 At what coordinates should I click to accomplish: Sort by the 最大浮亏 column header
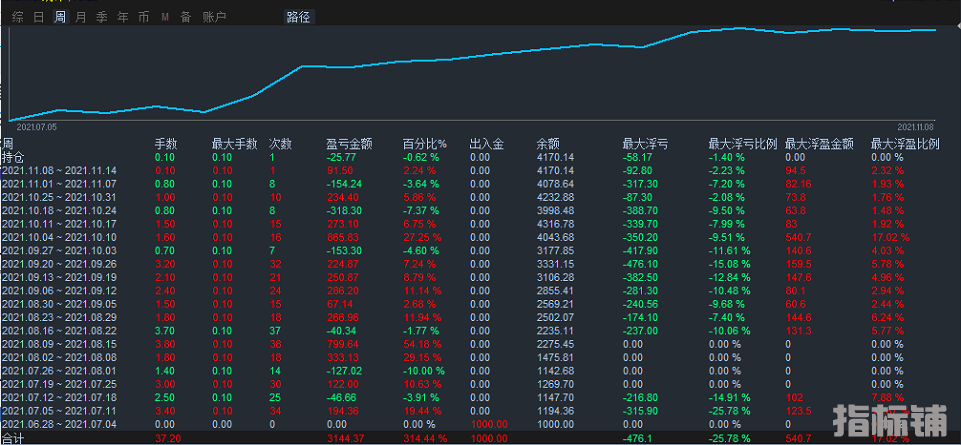click(x=645, y=144)
